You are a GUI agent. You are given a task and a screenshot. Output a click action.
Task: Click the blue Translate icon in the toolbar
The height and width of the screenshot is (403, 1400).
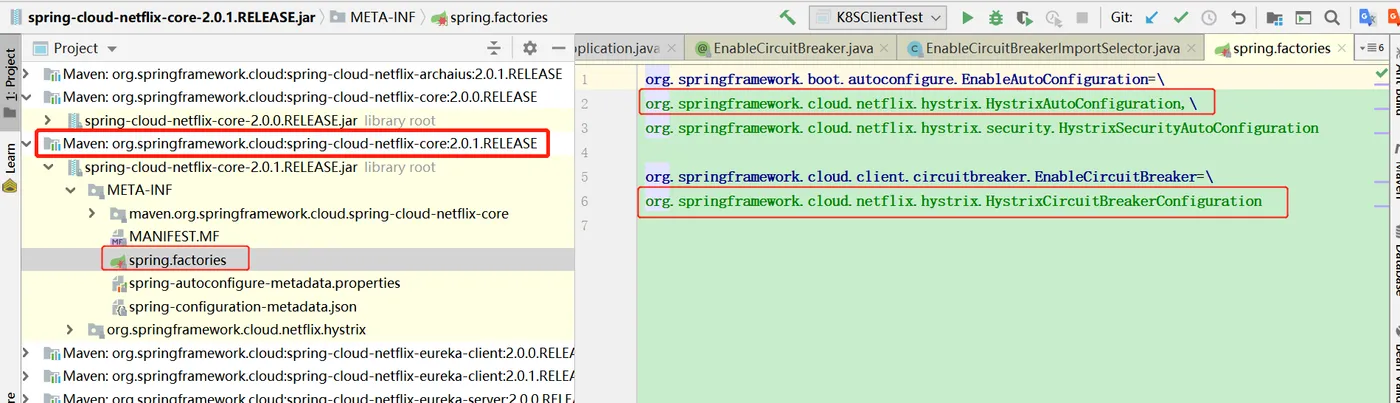tap(1369, 17)
